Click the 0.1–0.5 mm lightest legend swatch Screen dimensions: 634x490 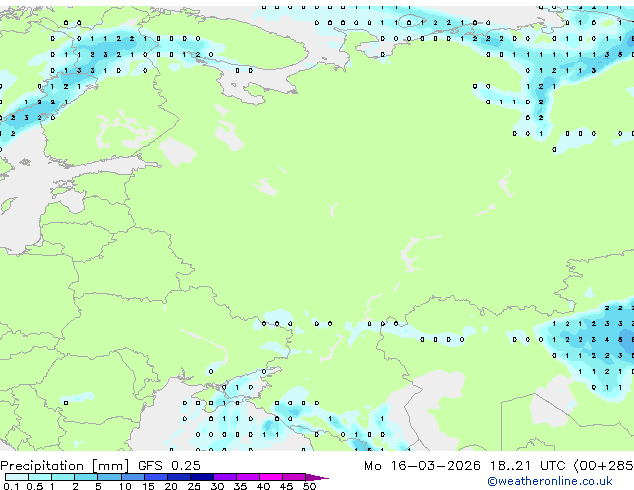(x=17, y=477)
